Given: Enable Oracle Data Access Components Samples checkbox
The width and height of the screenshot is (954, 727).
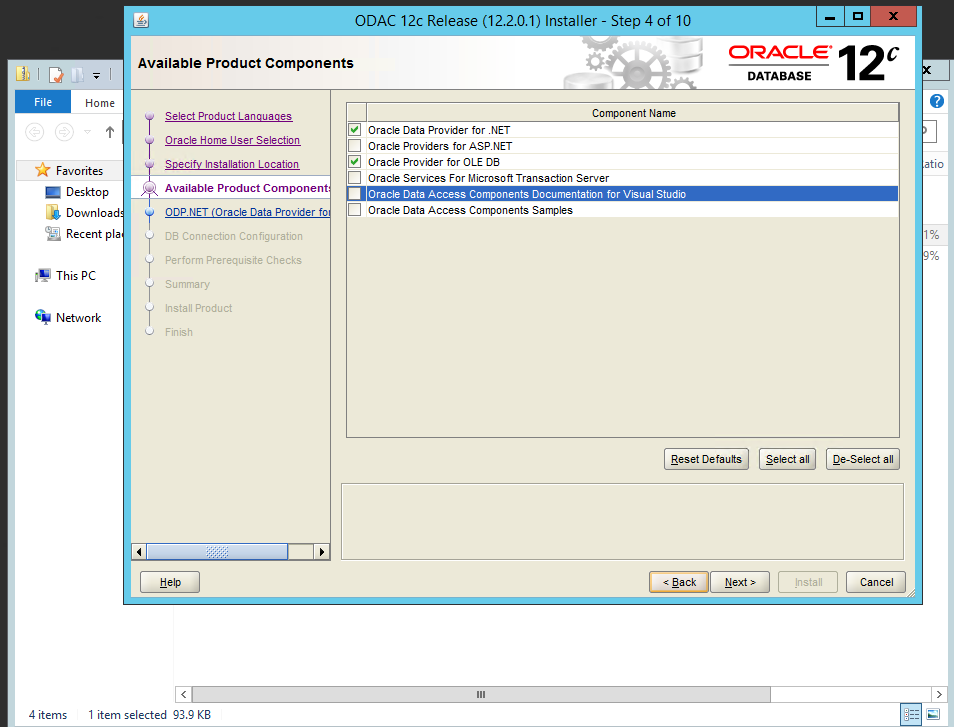Looking at the screenshot, I should (x=355, y=210).
